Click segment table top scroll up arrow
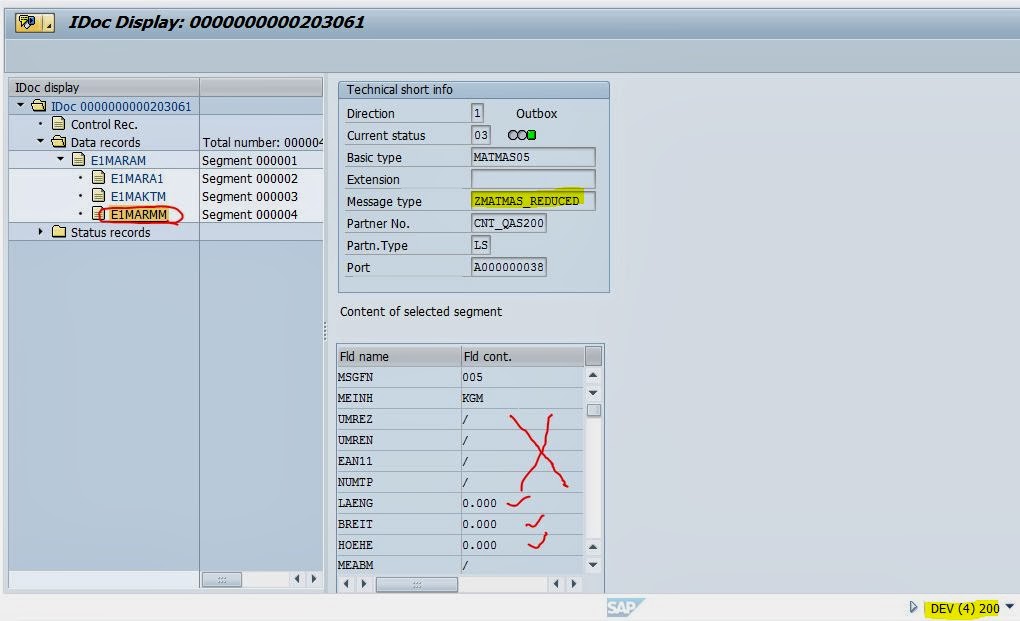Viewport: 1020px width, 621px height. click(593, 375)
